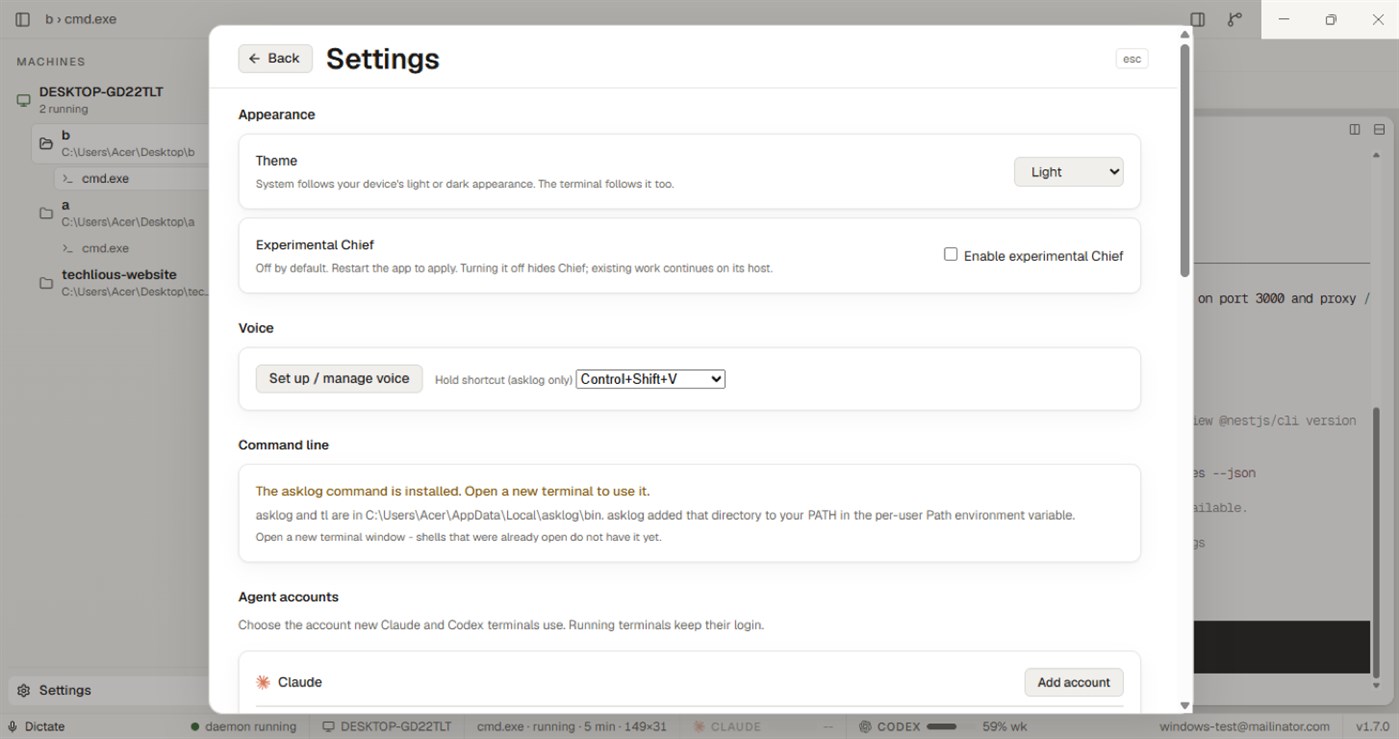The width and height of the screenshot is (1399, 739).
Task: Click the Claude sunburst logo in Agent accounts
Action: [x=263, y=682]
